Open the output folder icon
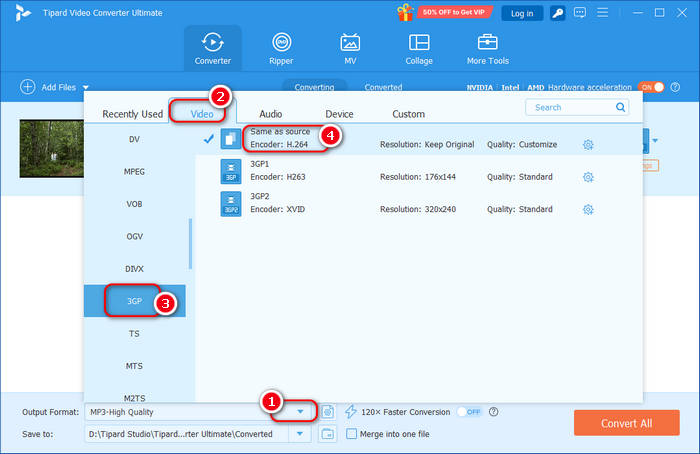 pyautogui.click(x=328, y=433)
